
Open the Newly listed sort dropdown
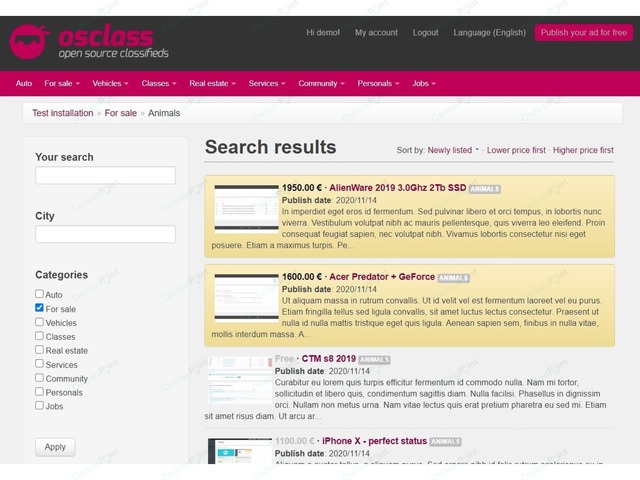453,150
